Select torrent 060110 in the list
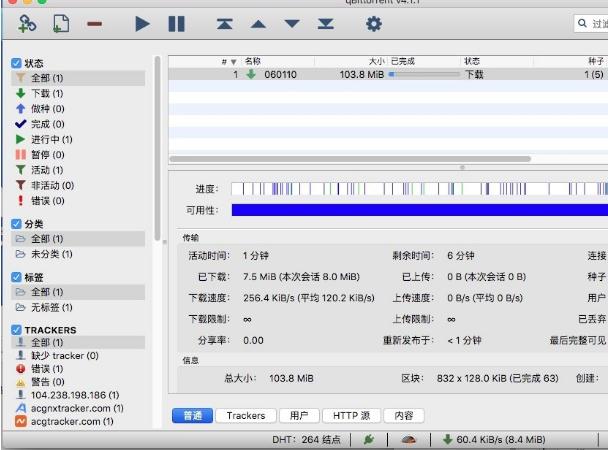 (x=388, y=74)
